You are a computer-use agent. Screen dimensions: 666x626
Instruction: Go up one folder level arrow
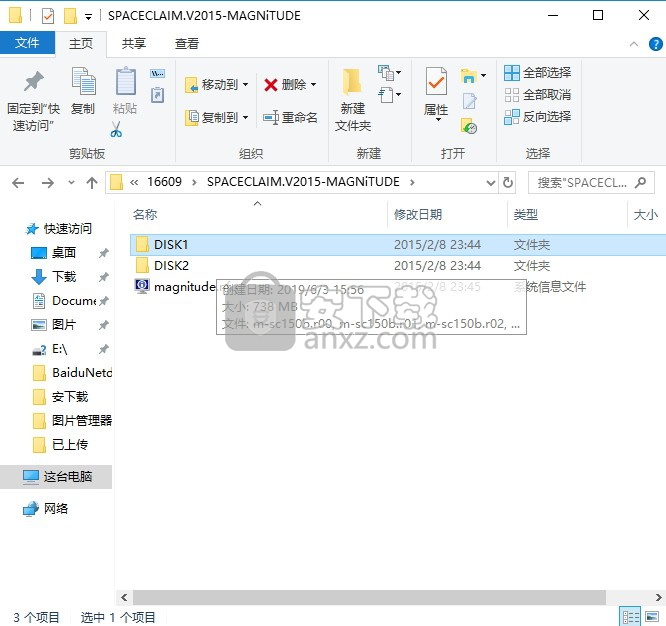click(92, 183)
